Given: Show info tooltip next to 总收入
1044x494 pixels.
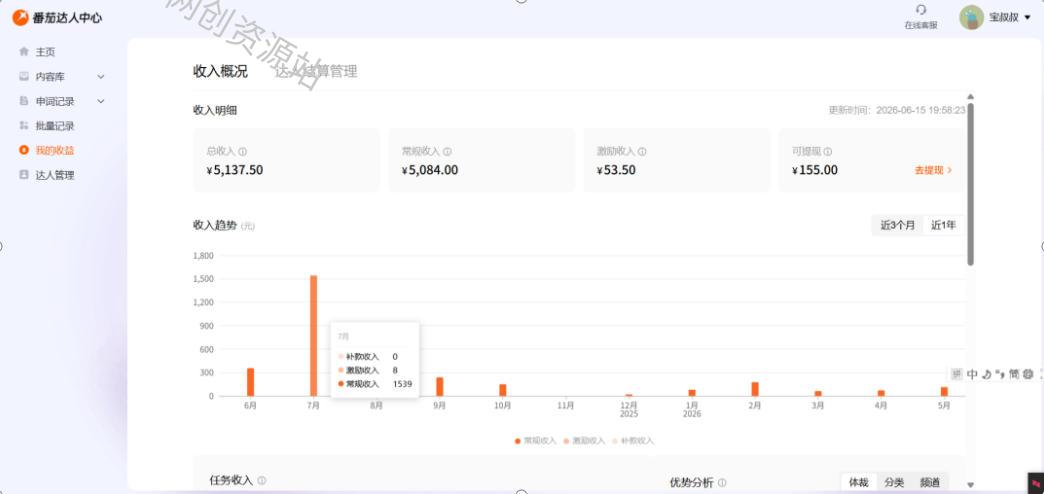Looking at the screenshot, I should (243, 152).
